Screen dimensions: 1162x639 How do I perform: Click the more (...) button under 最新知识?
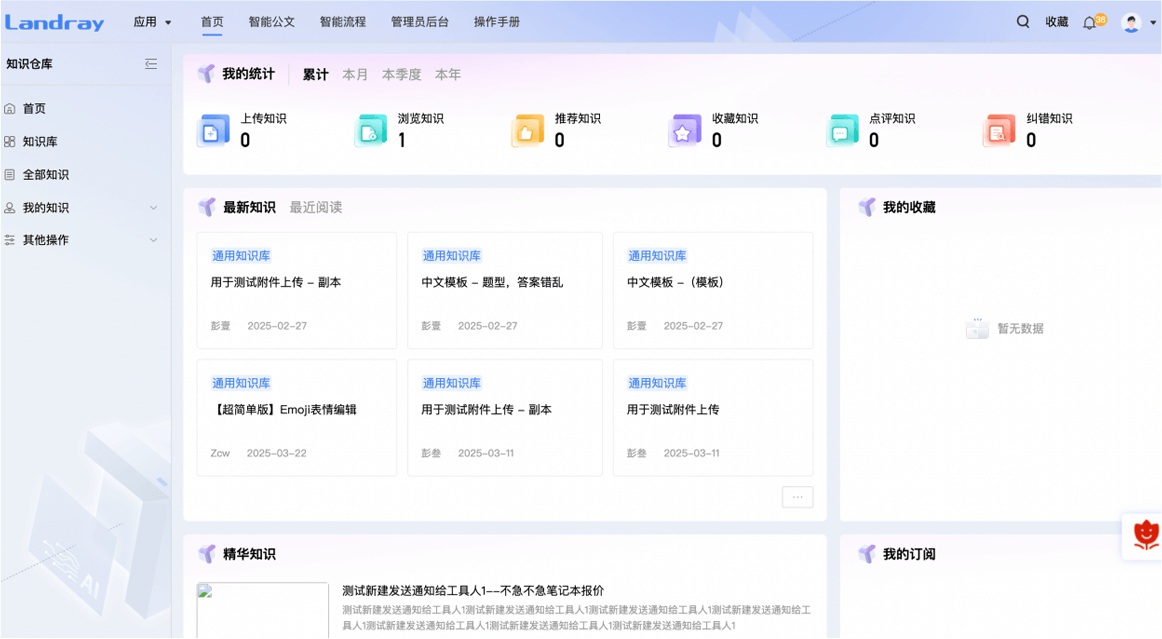pyautogui.click(x=797, y=497)
